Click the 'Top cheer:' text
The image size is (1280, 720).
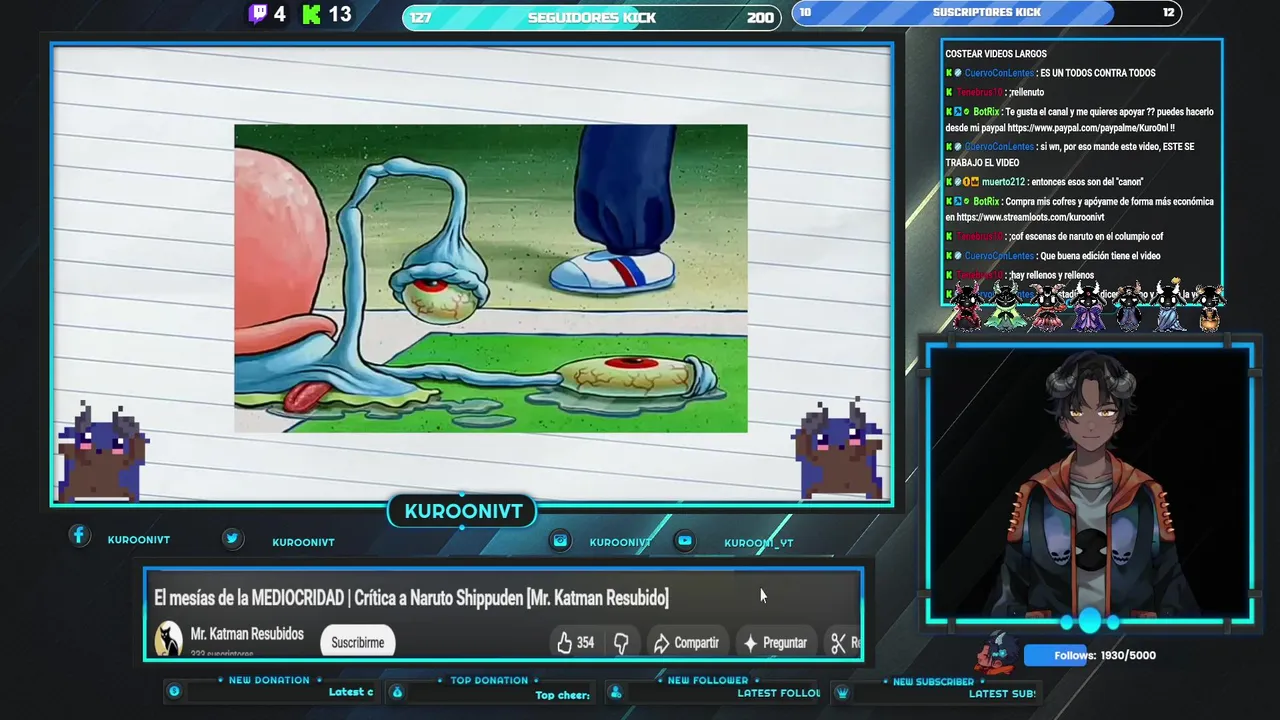click(x=562, y=695)
